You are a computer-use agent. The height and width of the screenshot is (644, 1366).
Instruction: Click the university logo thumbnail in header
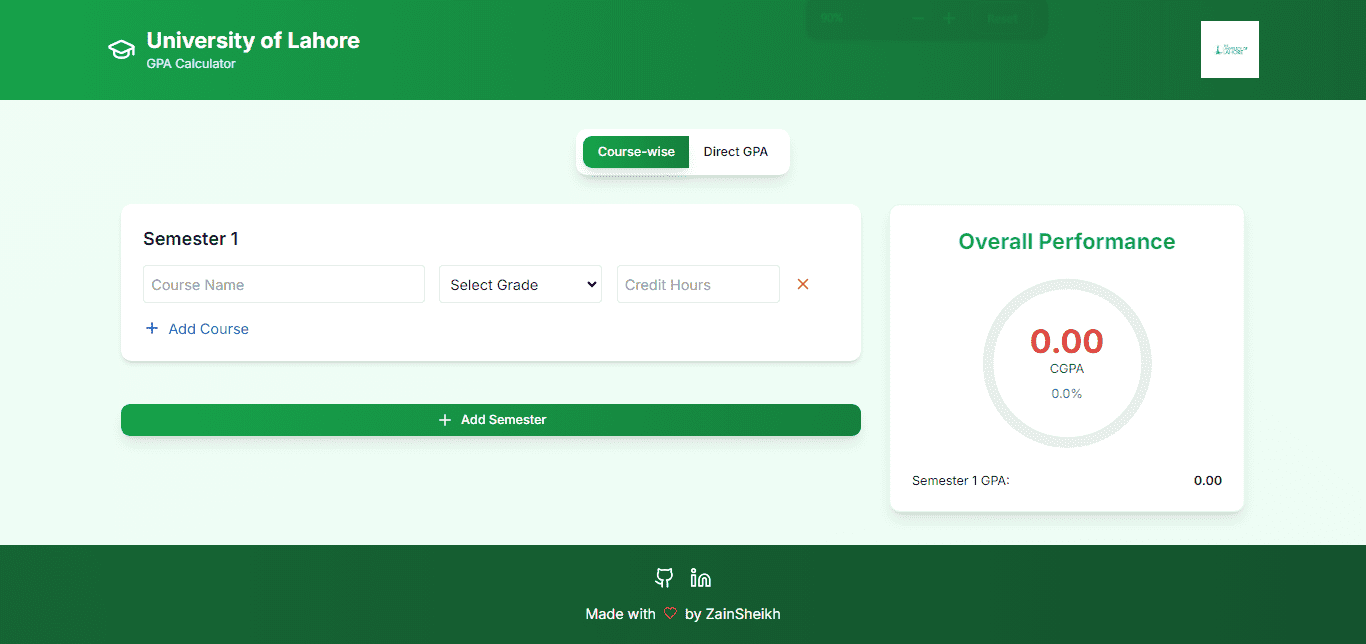1230,49
